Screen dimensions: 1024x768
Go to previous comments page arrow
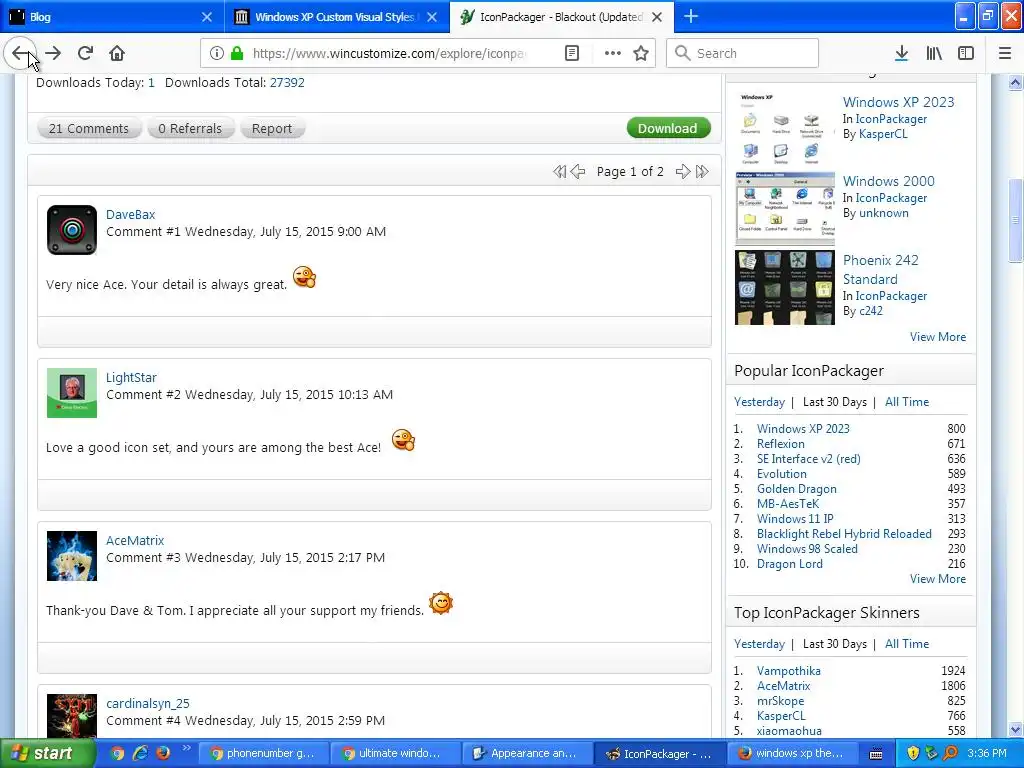coord(578,172)
